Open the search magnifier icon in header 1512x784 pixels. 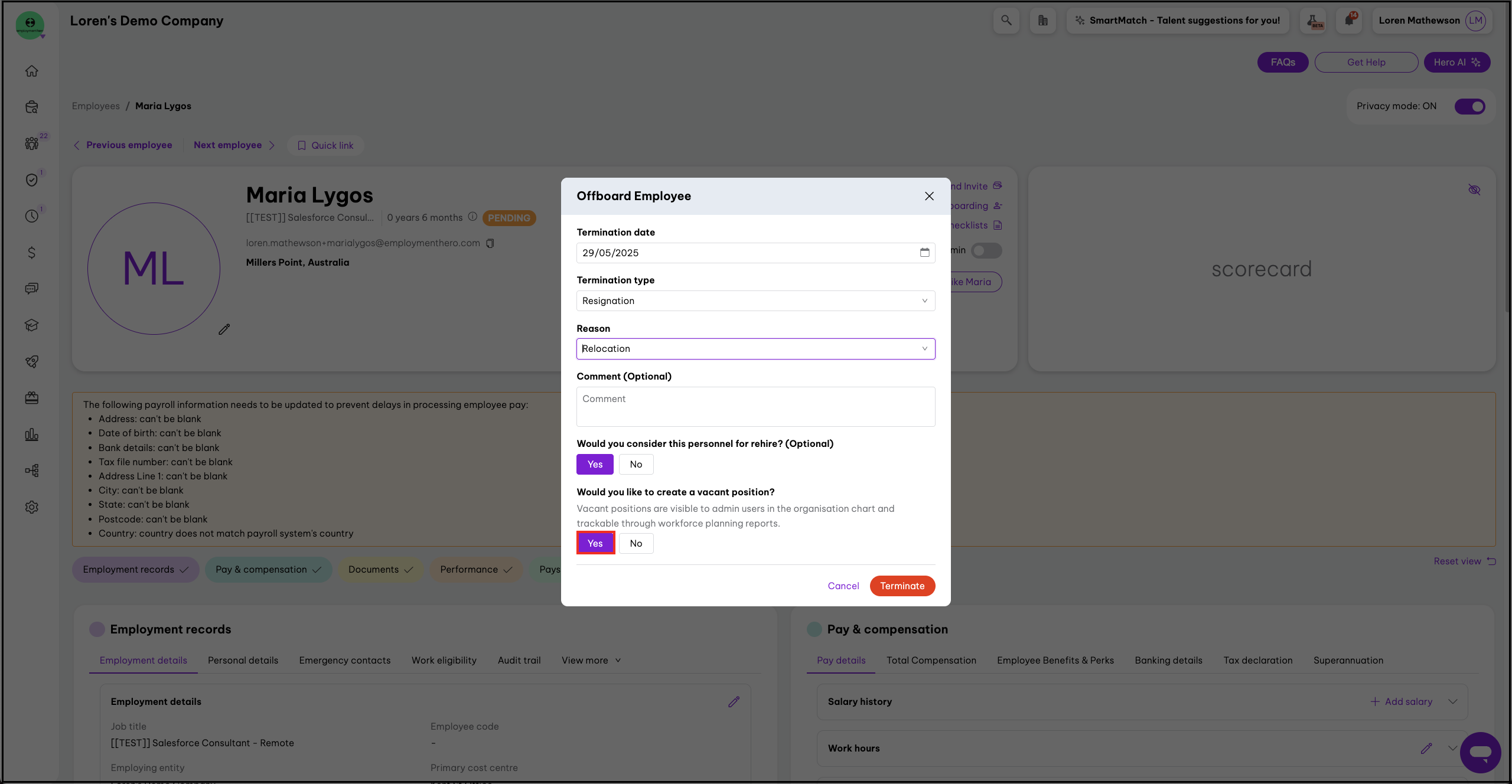click(x=1006, y=21)
